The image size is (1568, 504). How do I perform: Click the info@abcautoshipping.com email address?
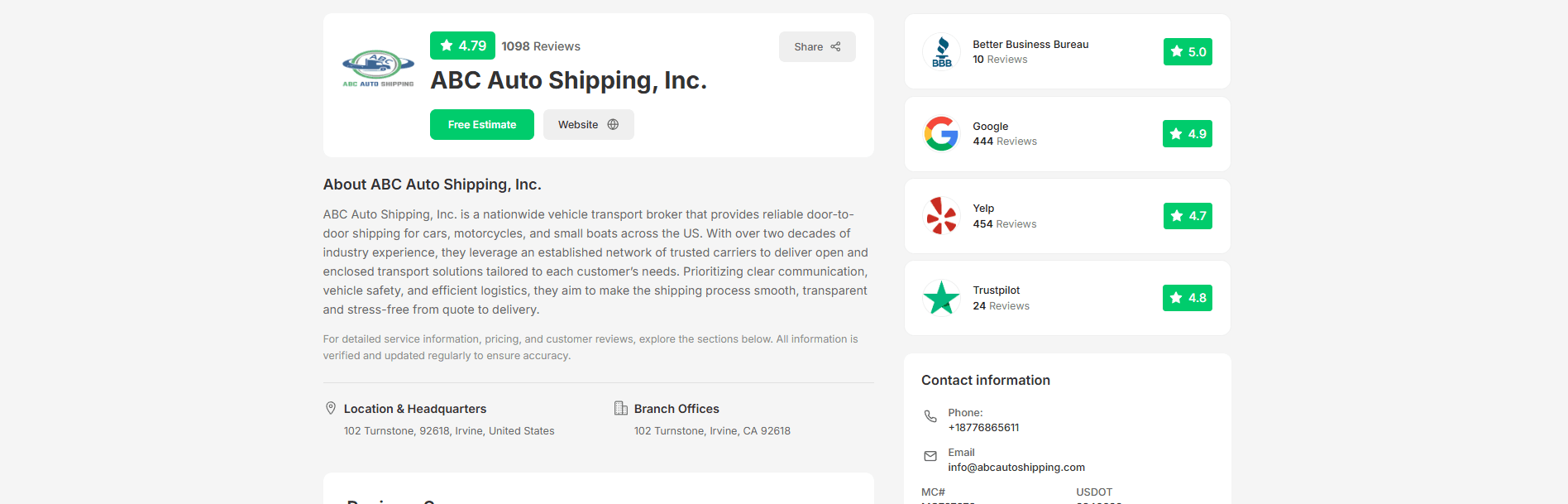1016,468
